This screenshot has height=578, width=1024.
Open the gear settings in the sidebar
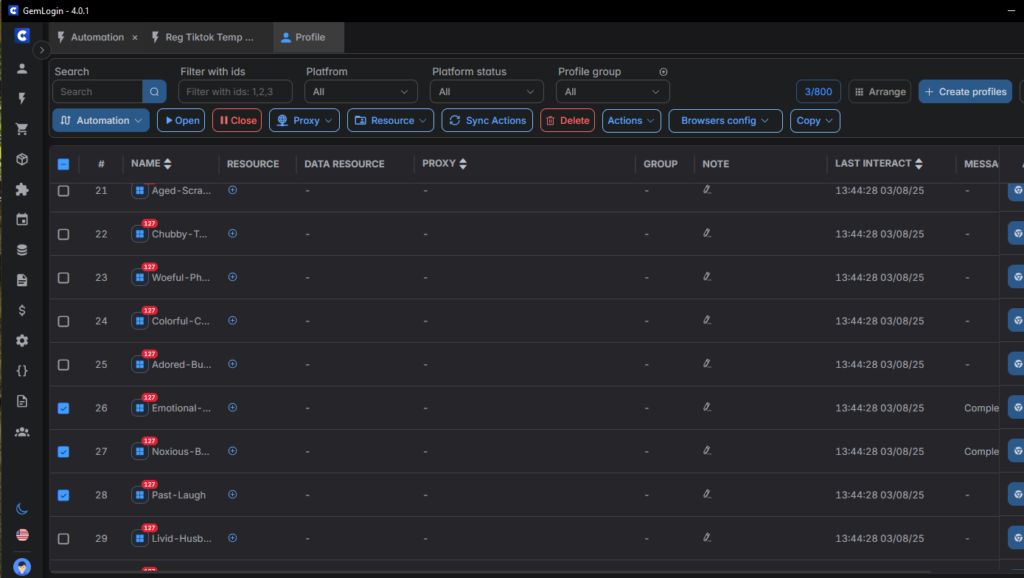(x=22, y=341)
